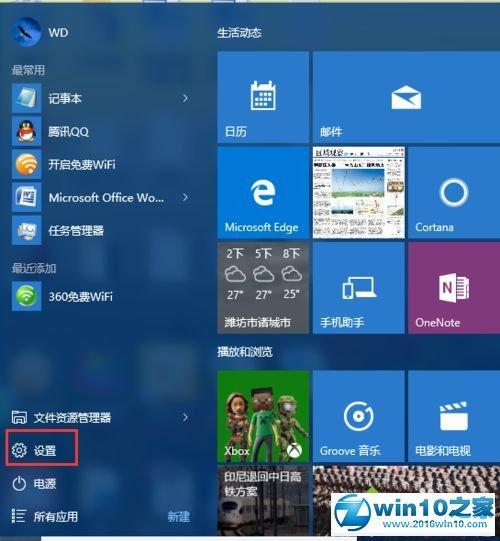Screen dimensions: 500x541
Task: Click the Notepad (记事本) app icon
Action: click(x=27, y=98)
